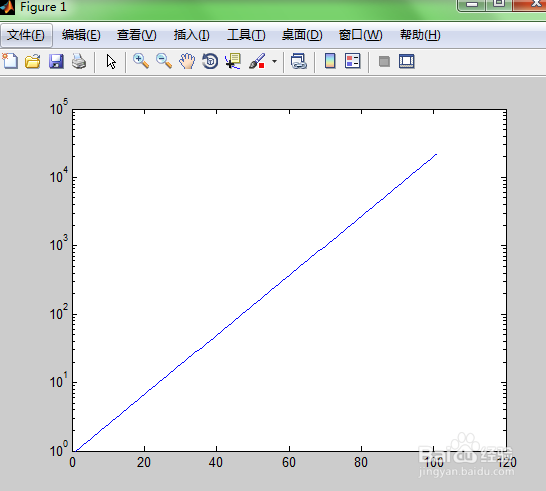Select the Data Cursor tool
The image size is (546, 491).
click(x=233, y=61)
